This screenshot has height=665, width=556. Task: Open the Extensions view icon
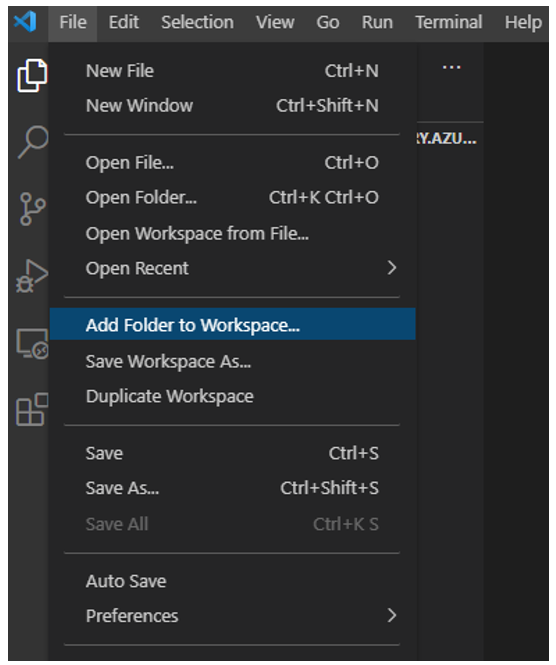(32, 410)
